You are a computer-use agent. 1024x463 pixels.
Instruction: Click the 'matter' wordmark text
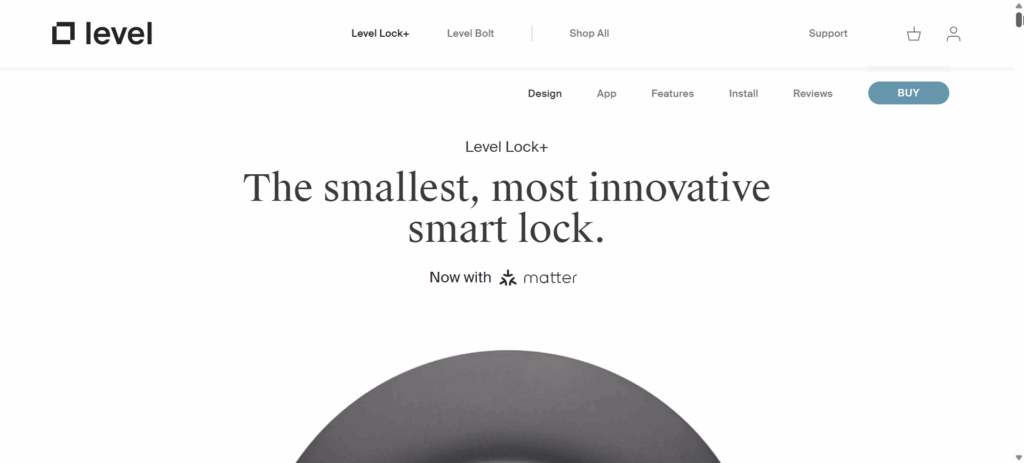click(x=550, y=278)
